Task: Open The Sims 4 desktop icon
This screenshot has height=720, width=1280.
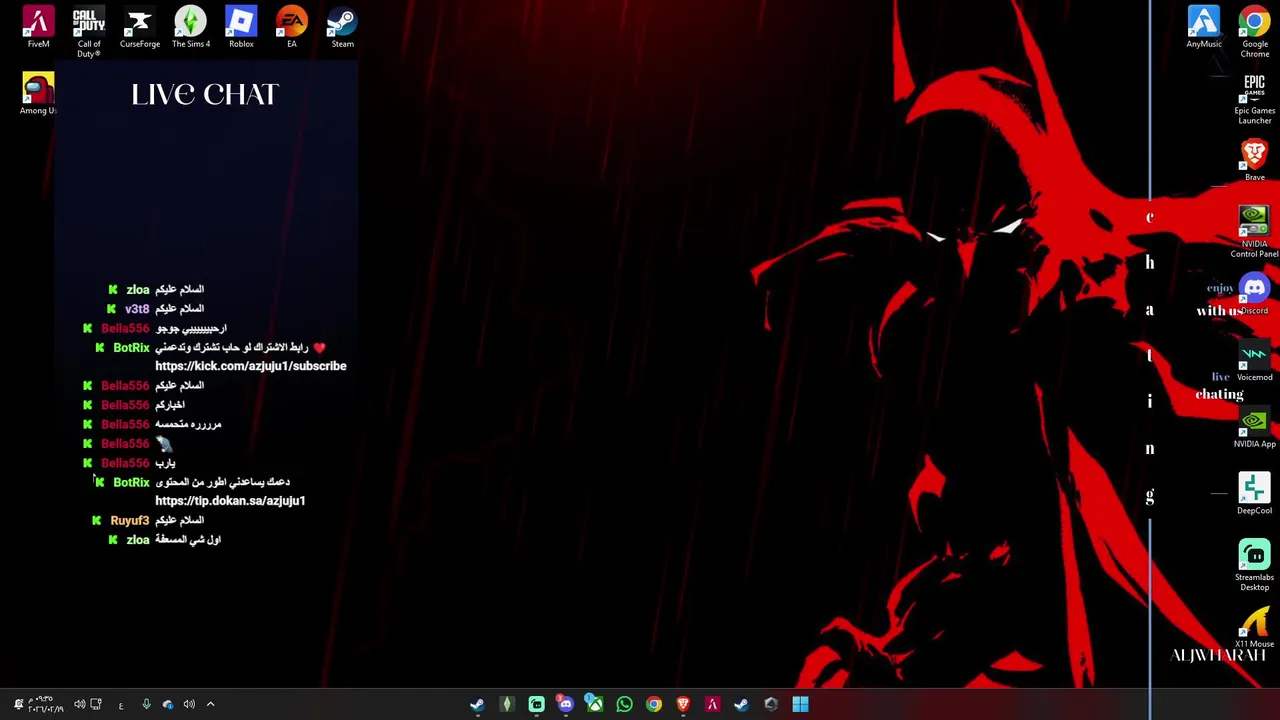Action: 190,27
